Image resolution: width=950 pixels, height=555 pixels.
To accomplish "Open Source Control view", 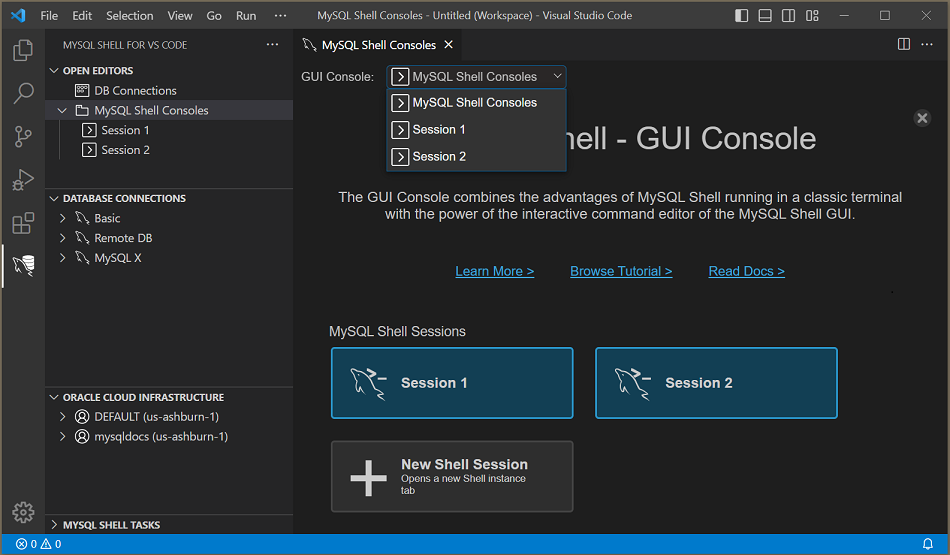I will [x=22, y=137].
